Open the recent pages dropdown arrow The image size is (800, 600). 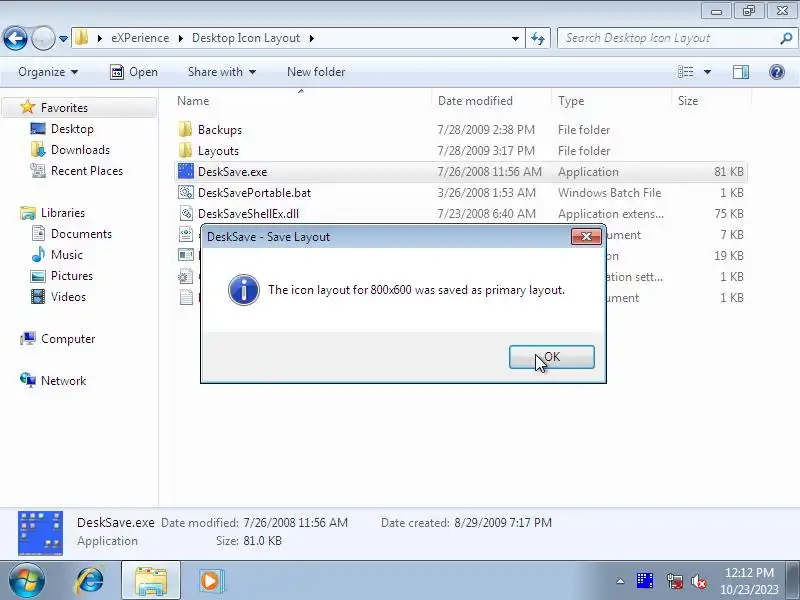click(63, 38)
